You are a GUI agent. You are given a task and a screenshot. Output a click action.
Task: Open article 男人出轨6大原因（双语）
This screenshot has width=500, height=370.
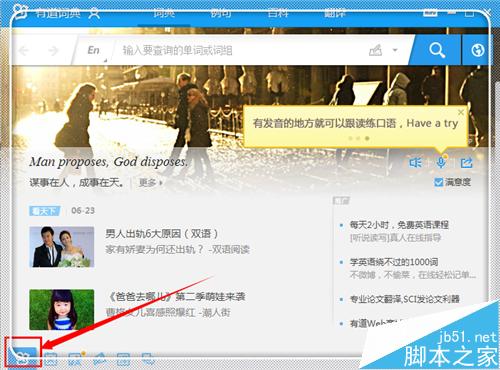point(162,233)
